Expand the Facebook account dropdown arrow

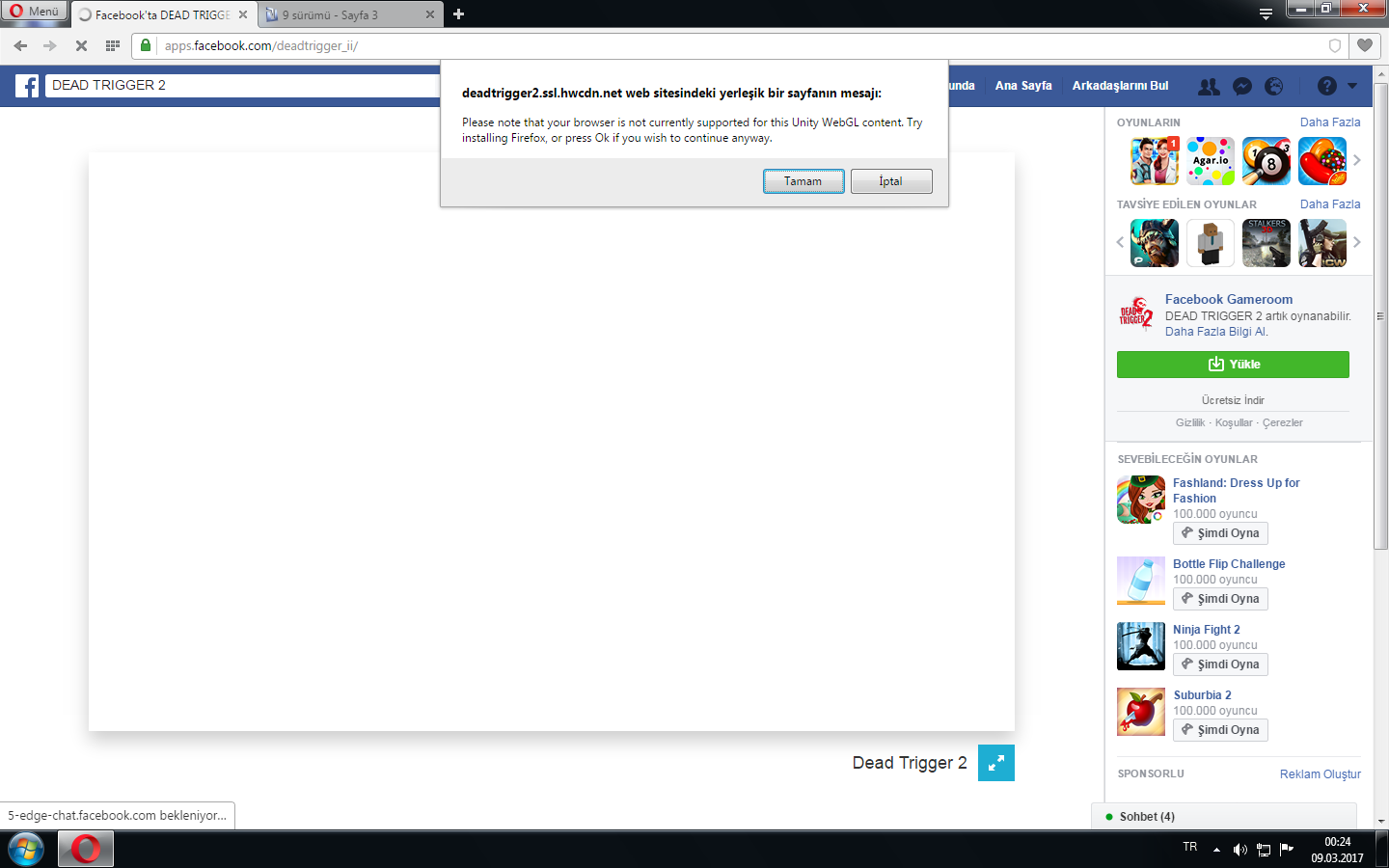pos(1352,86)
